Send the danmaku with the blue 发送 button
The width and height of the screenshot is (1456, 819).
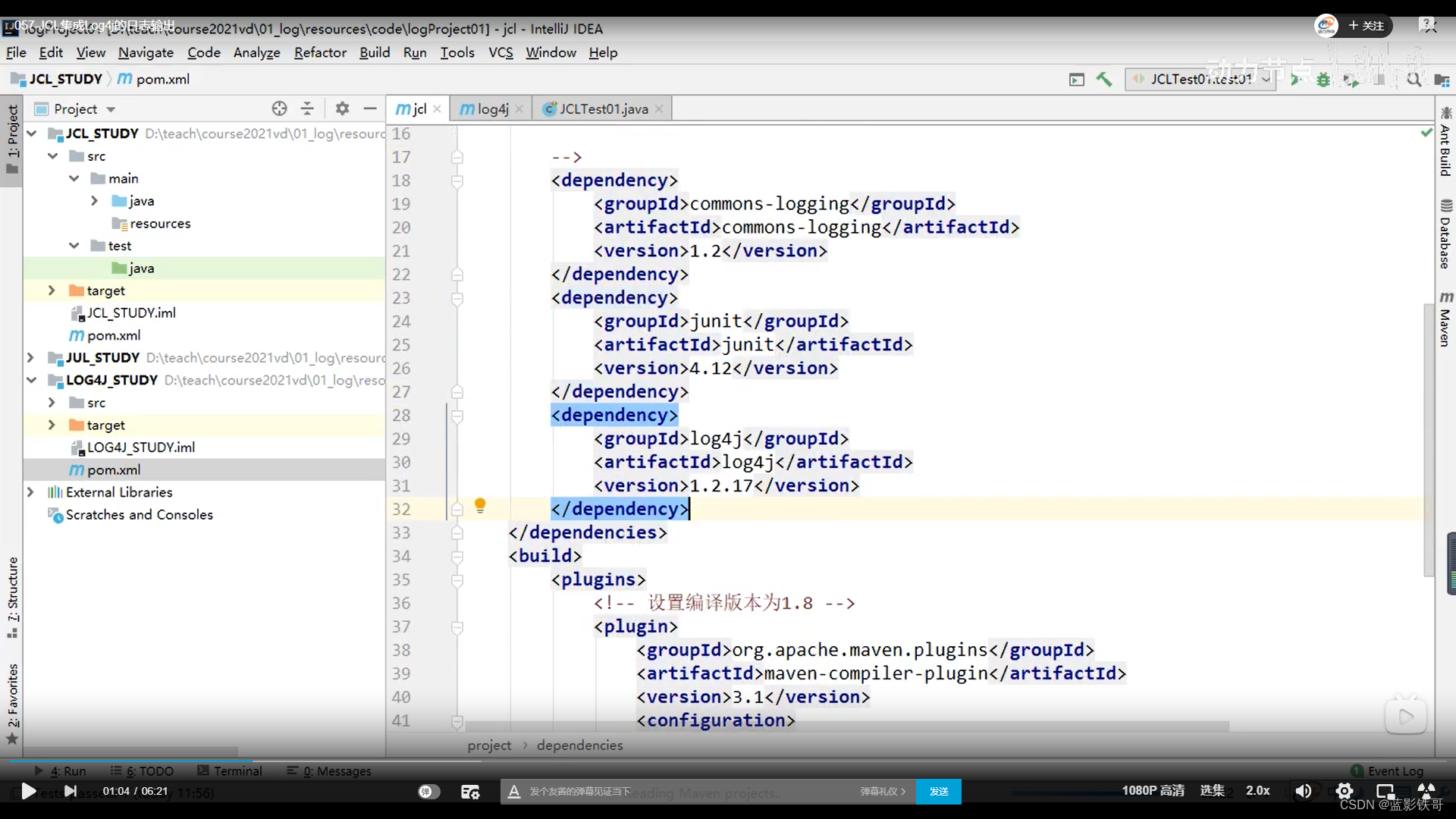[939, 791]
